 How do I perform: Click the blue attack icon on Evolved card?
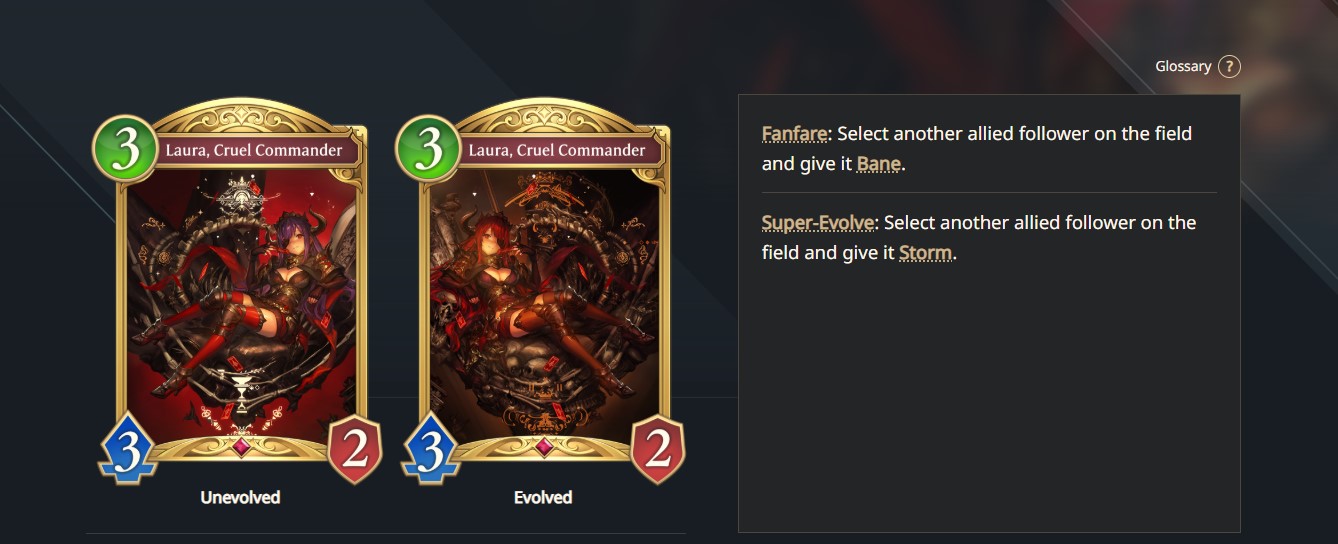click(430, 449)
